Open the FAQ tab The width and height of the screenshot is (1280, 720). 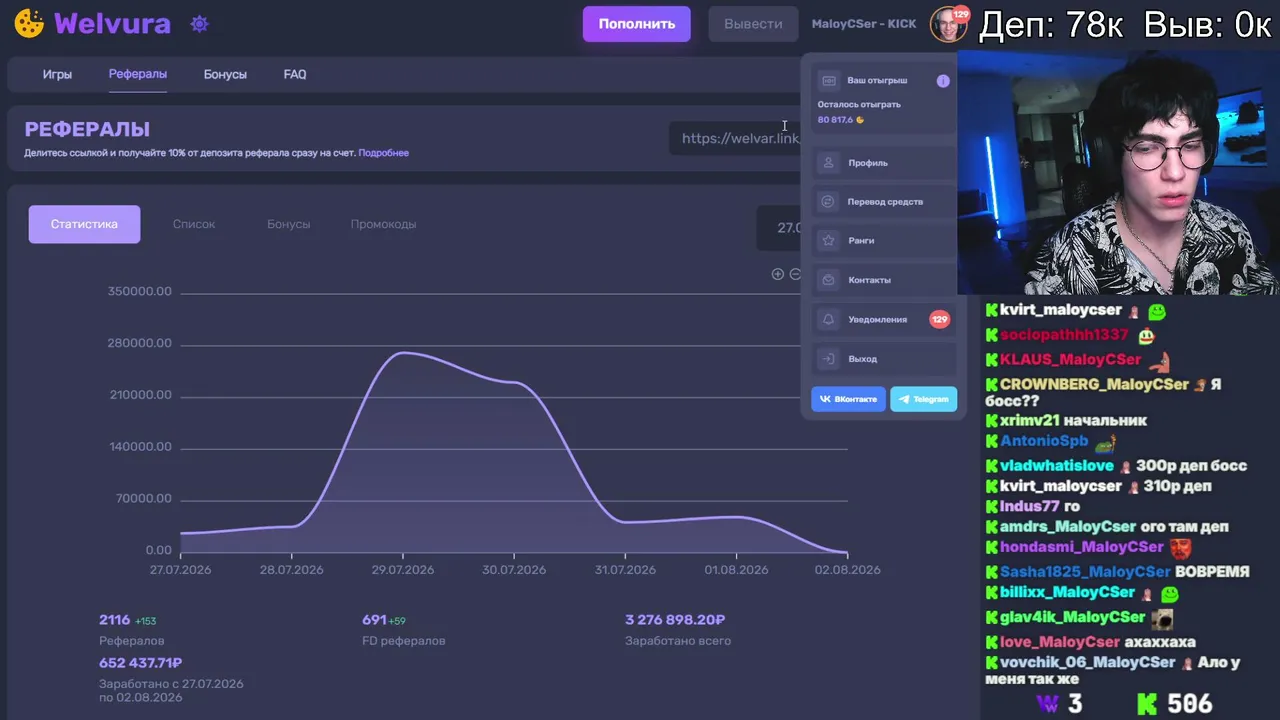(x=295, y=74)
